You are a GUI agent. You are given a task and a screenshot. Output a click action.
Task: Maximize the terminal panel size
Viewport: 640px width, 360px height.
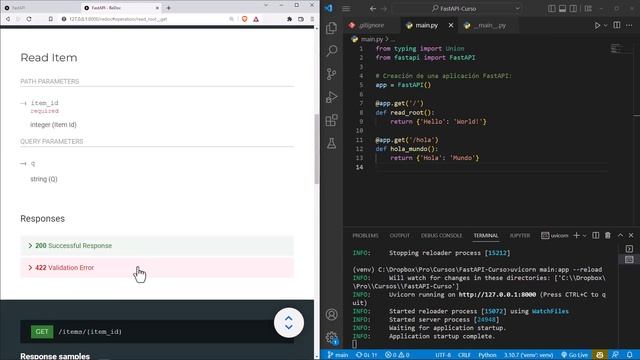point(620,236)
